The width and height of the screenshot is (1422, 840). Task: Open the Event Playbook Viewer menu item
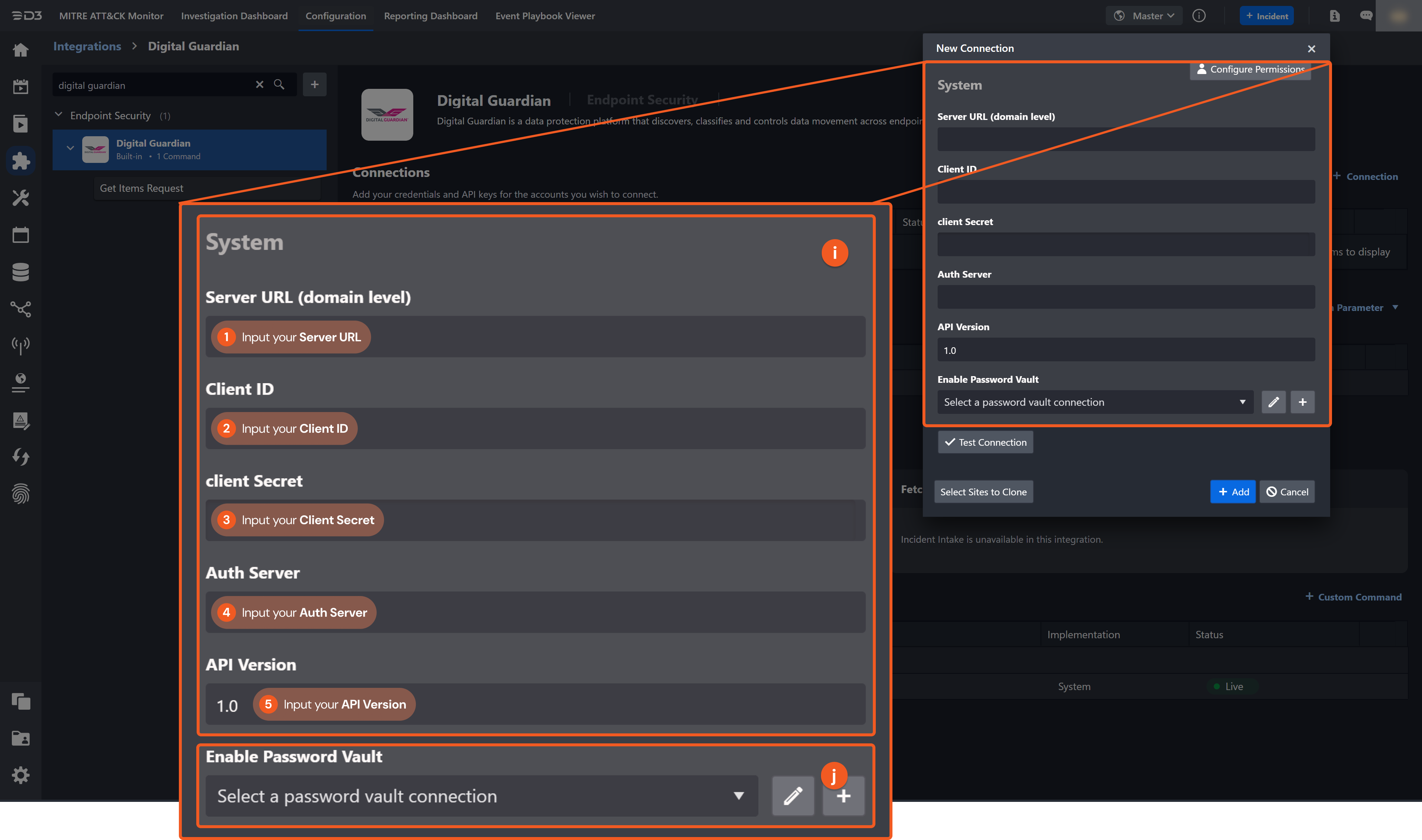click(545, 16)
